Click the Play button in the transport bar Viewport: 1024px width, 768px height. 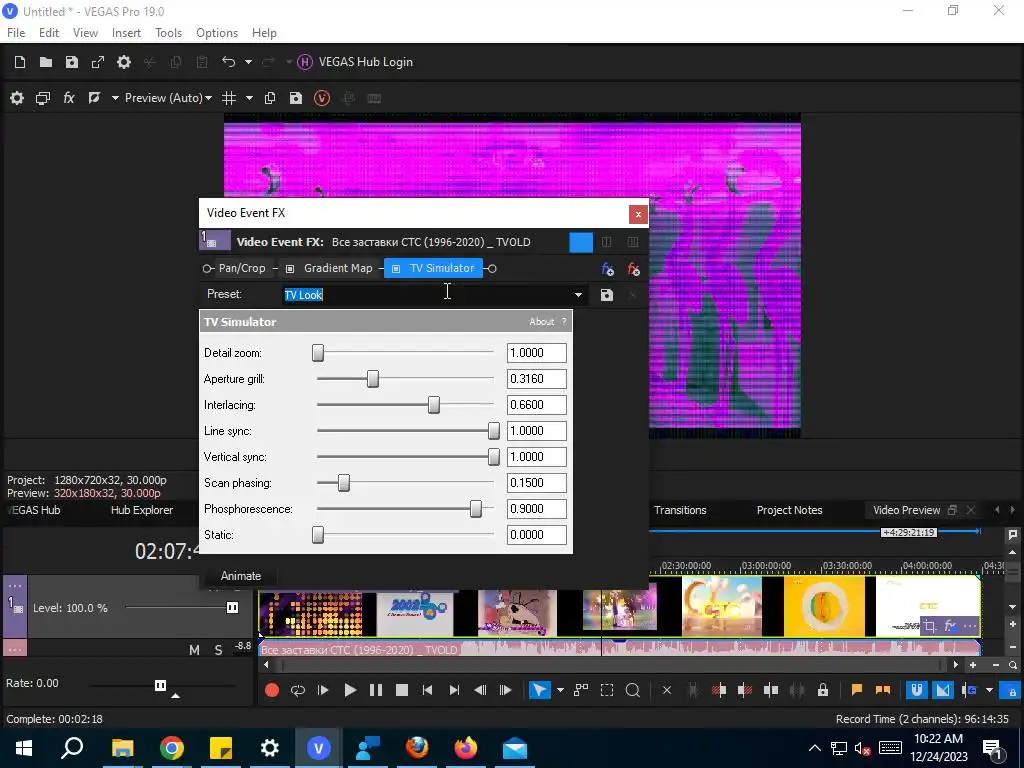(350, 690)
